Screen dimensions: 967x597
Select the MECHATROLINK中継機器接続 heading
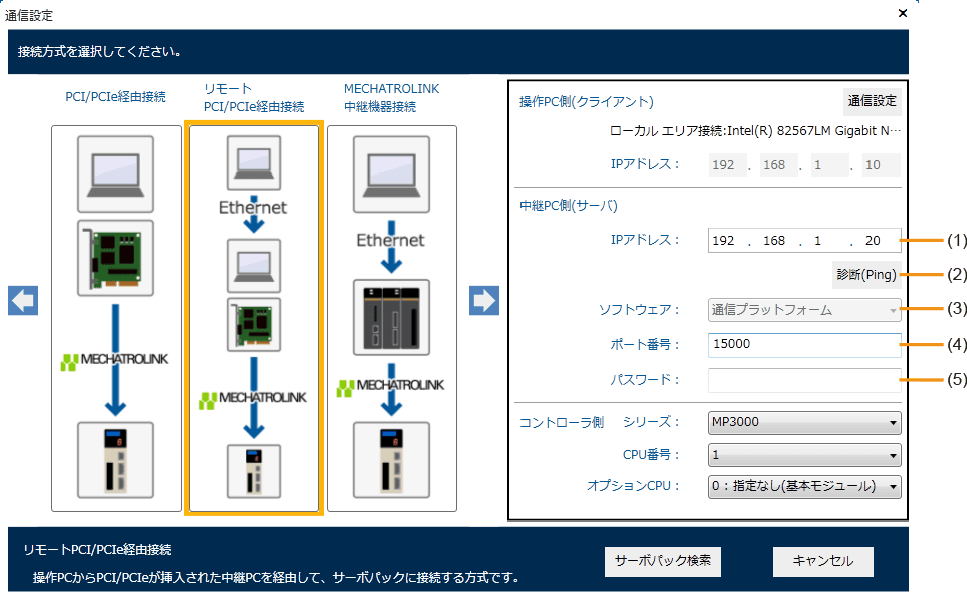[x=392, y=97]
